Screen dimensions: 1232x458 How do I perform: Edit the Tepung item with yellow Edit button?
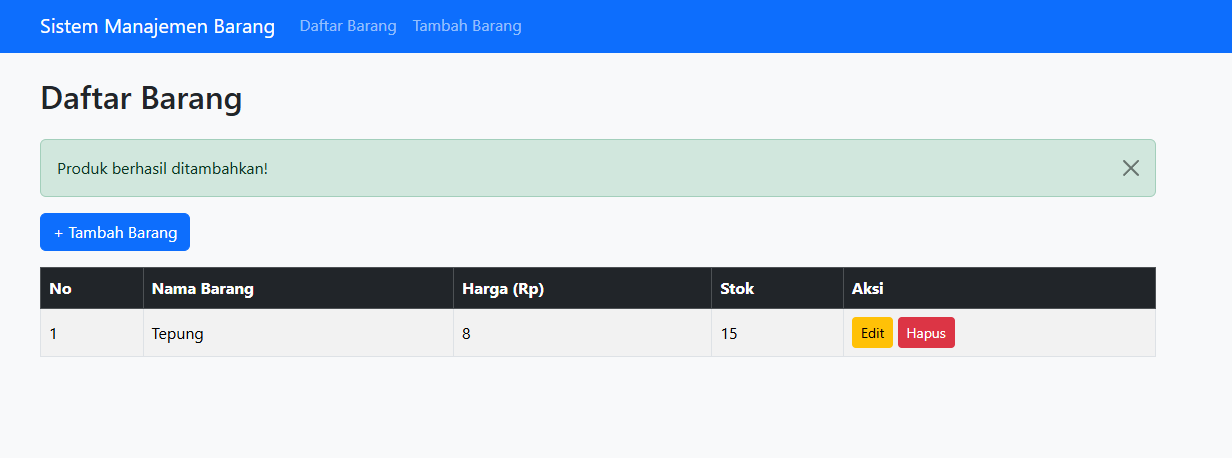point(872,333)
